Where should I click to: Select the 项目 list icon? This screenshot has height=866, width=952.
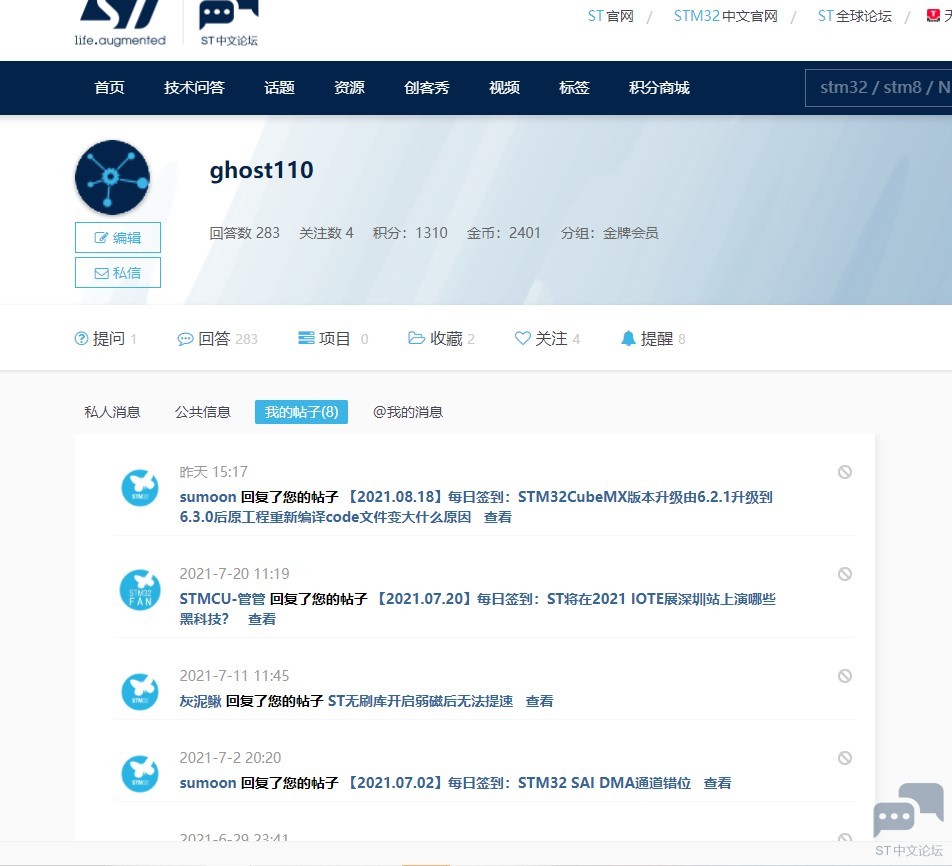306,338
